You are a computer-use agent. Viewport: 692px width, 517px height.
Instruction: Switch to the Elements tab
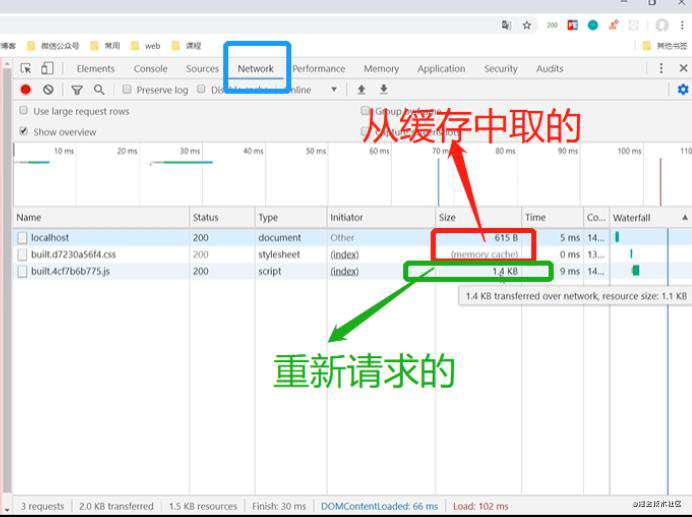click(x=95, y=68)
